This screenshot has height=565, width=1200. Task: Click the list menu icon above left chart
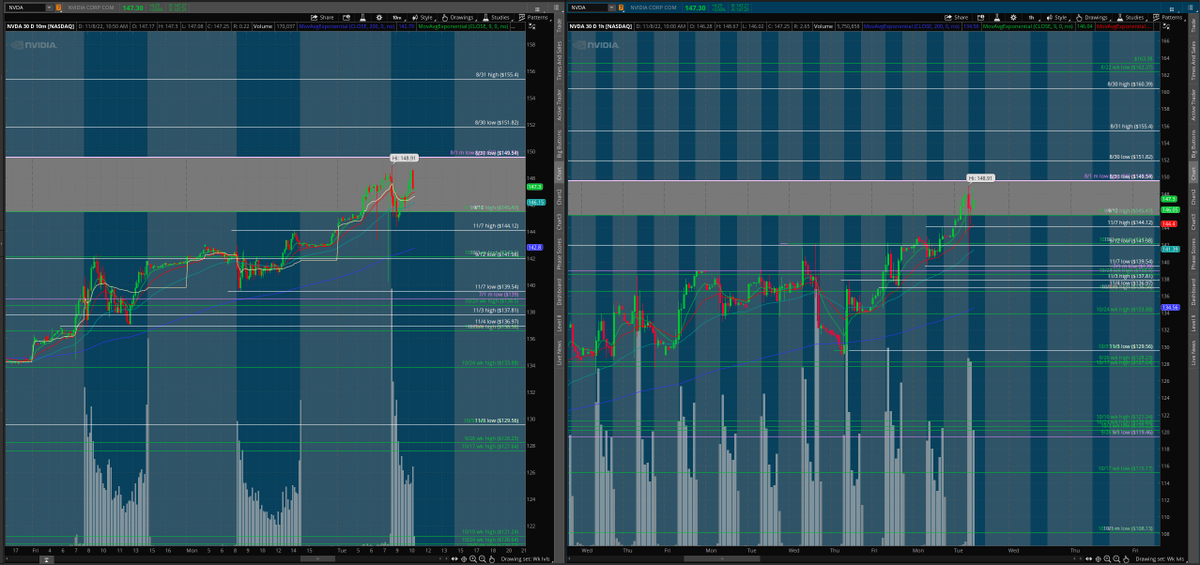[556, 8]
